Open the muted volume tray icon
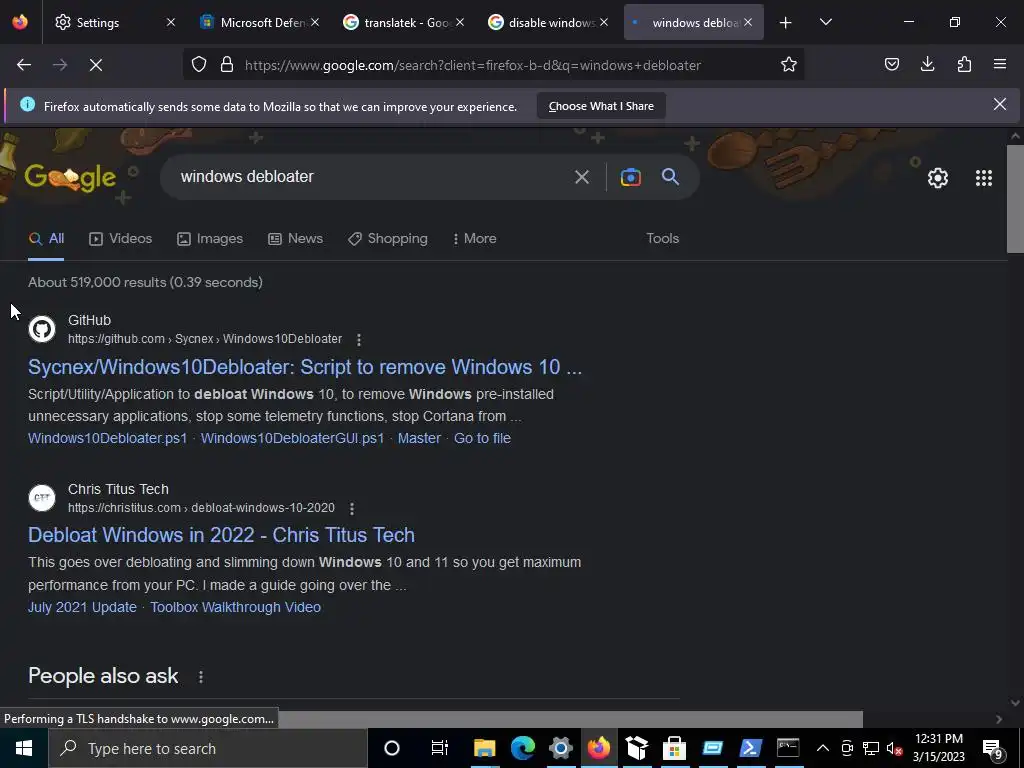 pos(894,748)
